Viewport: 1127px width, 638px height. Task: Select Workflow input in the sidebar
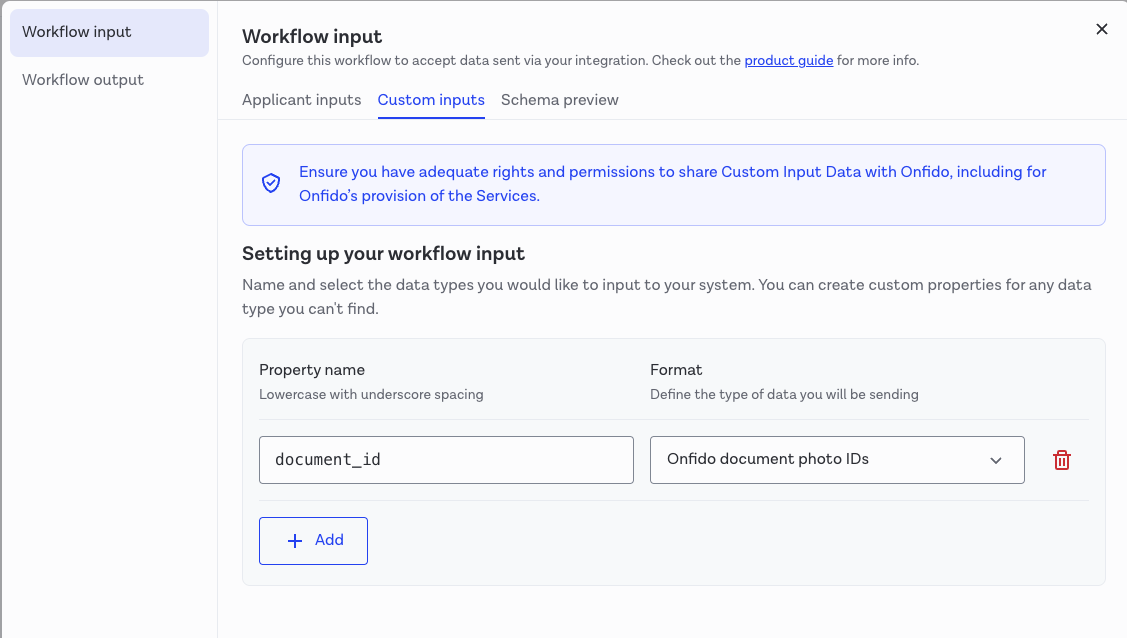(78, 32)
